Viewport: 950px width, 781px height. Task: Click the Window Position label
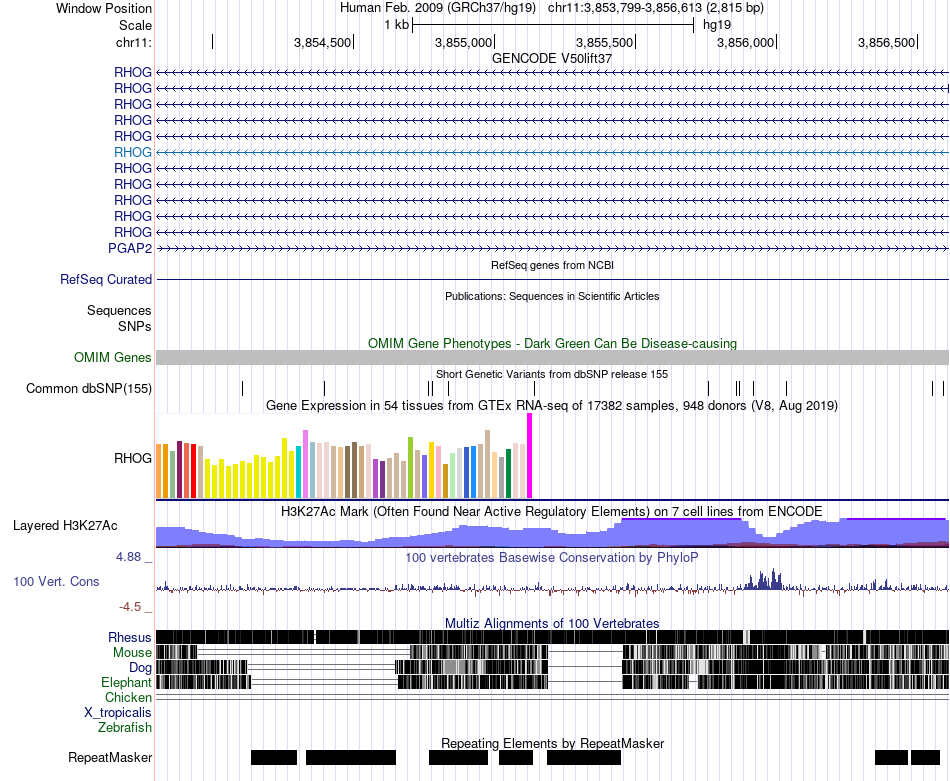104,8
